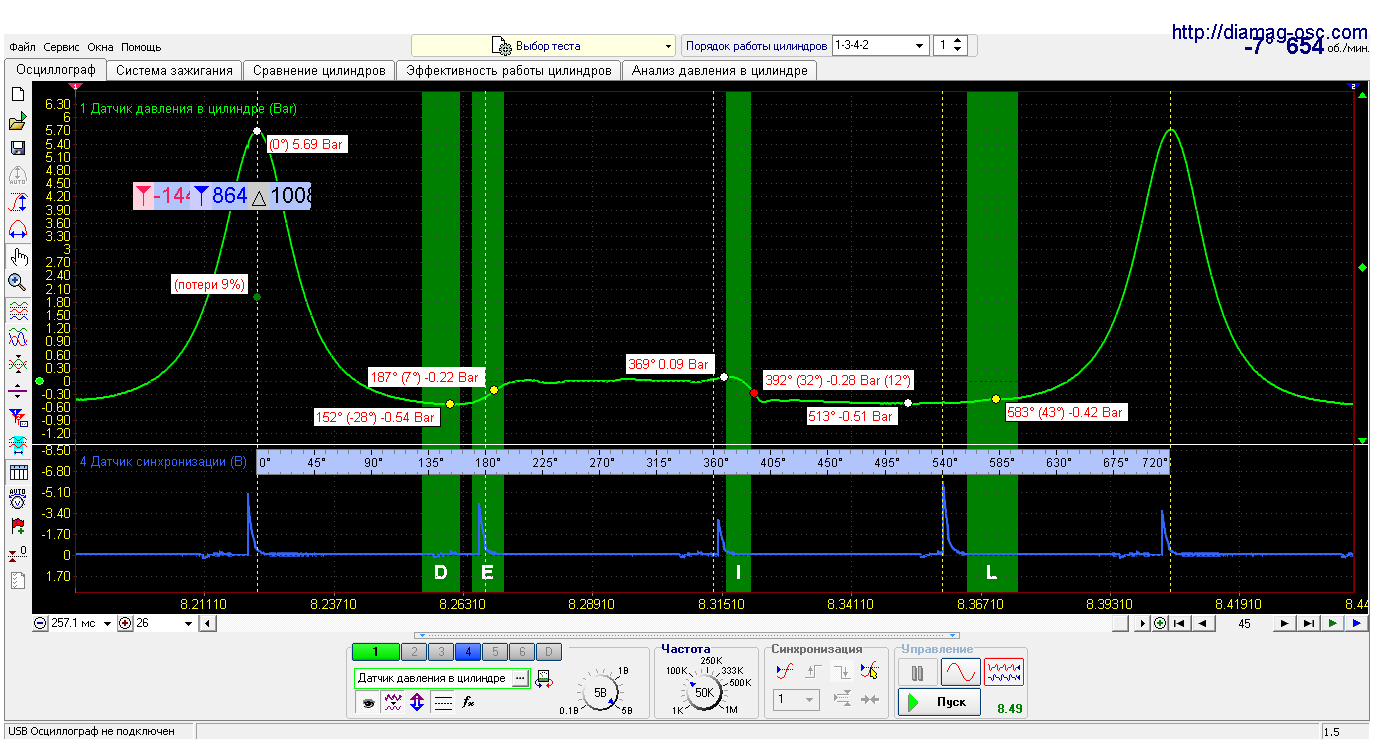Image resolution: width=1382 pixels, height=744 pixels.
Task: Switch to Сравнение цилиндров tab
Action: (x=319, y=71)
